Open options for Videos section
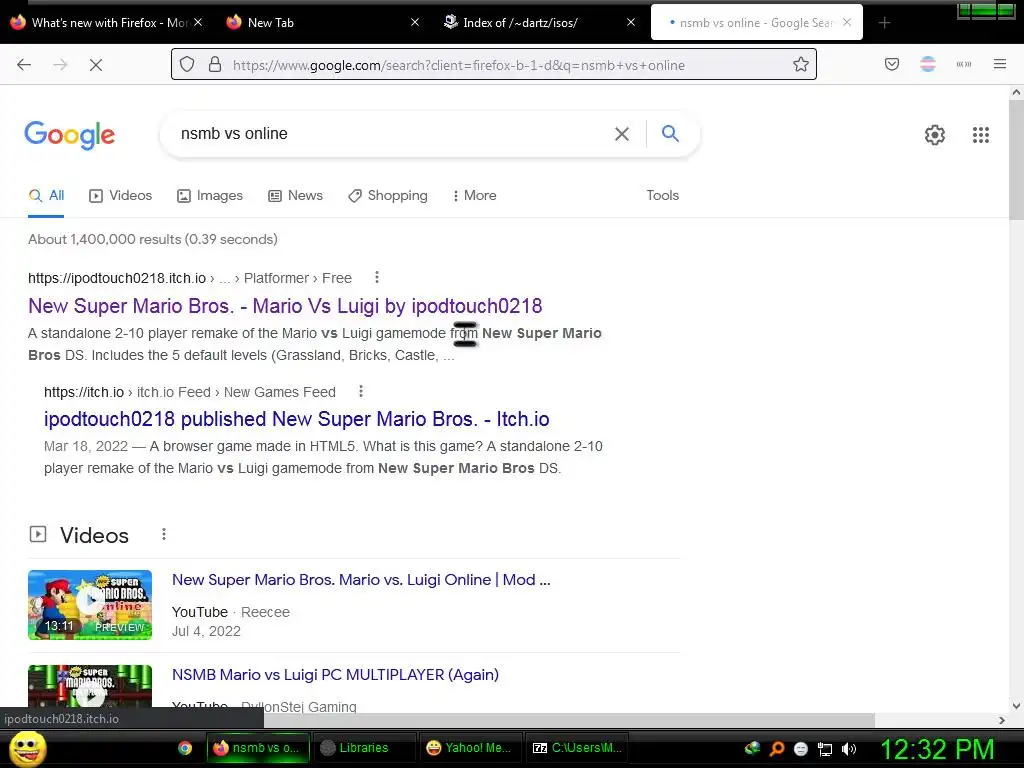1024x768 pixels. pyautogui.click(x=164, y=534)
